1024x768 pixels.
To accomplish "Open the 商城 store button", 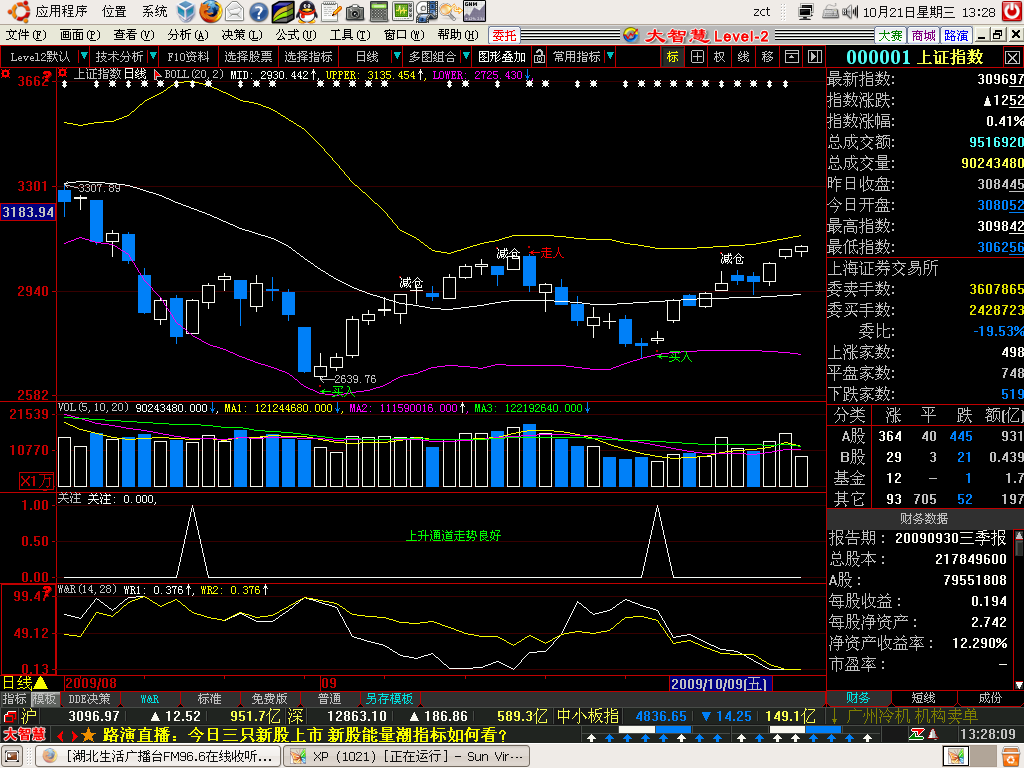I will coord(923,35).
